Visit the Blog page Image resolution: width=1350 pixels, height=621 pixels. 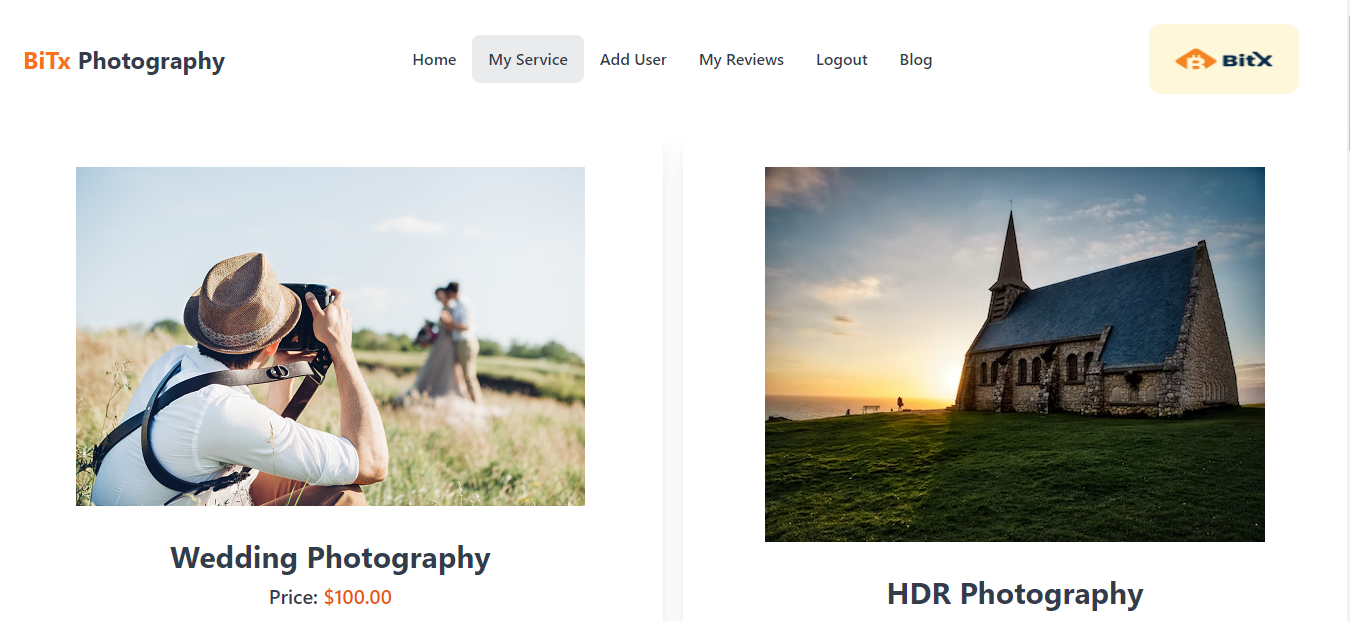point(916,60)
